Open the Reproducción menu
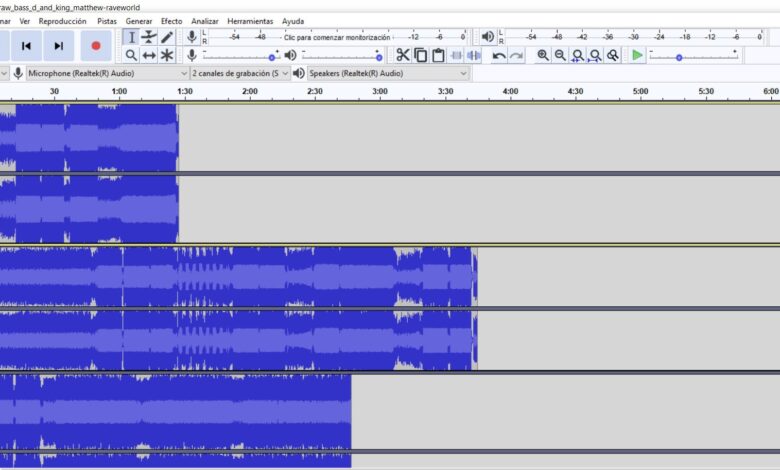Screen dimensions: 780x470 63,21
